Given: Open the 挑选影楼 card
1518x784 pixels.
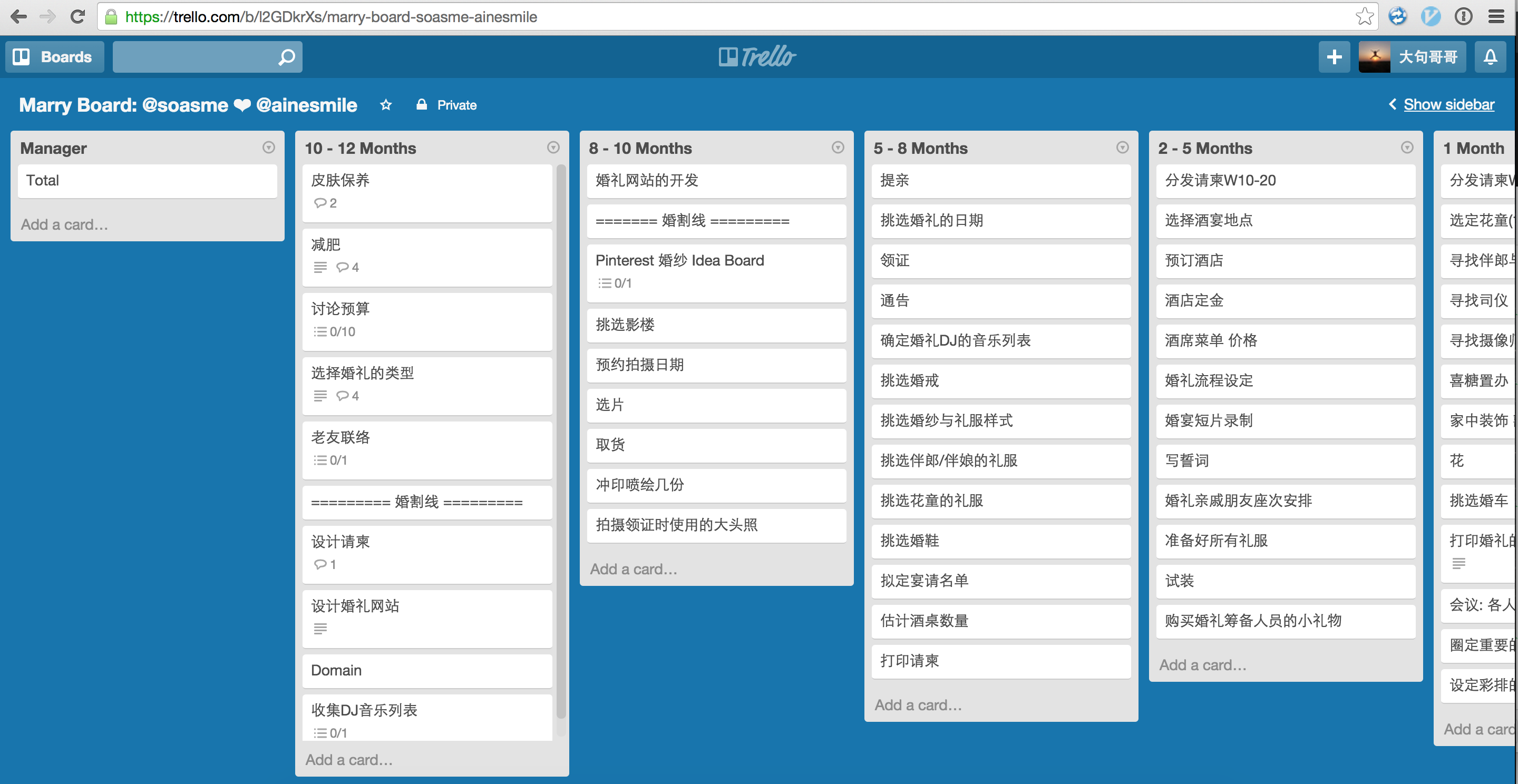Looking at the screenshot, I should tap(717, 325).
